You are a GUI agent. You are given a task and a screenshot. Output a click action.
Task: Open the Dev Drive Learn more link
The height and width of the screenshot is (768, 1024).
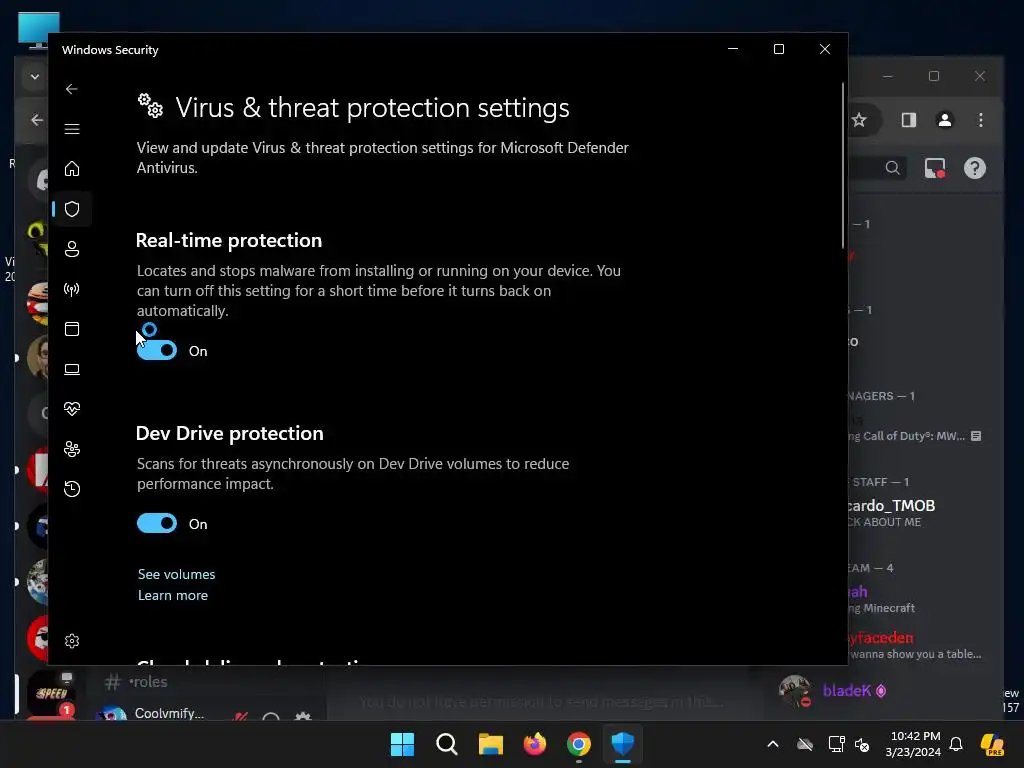point(172,595)
